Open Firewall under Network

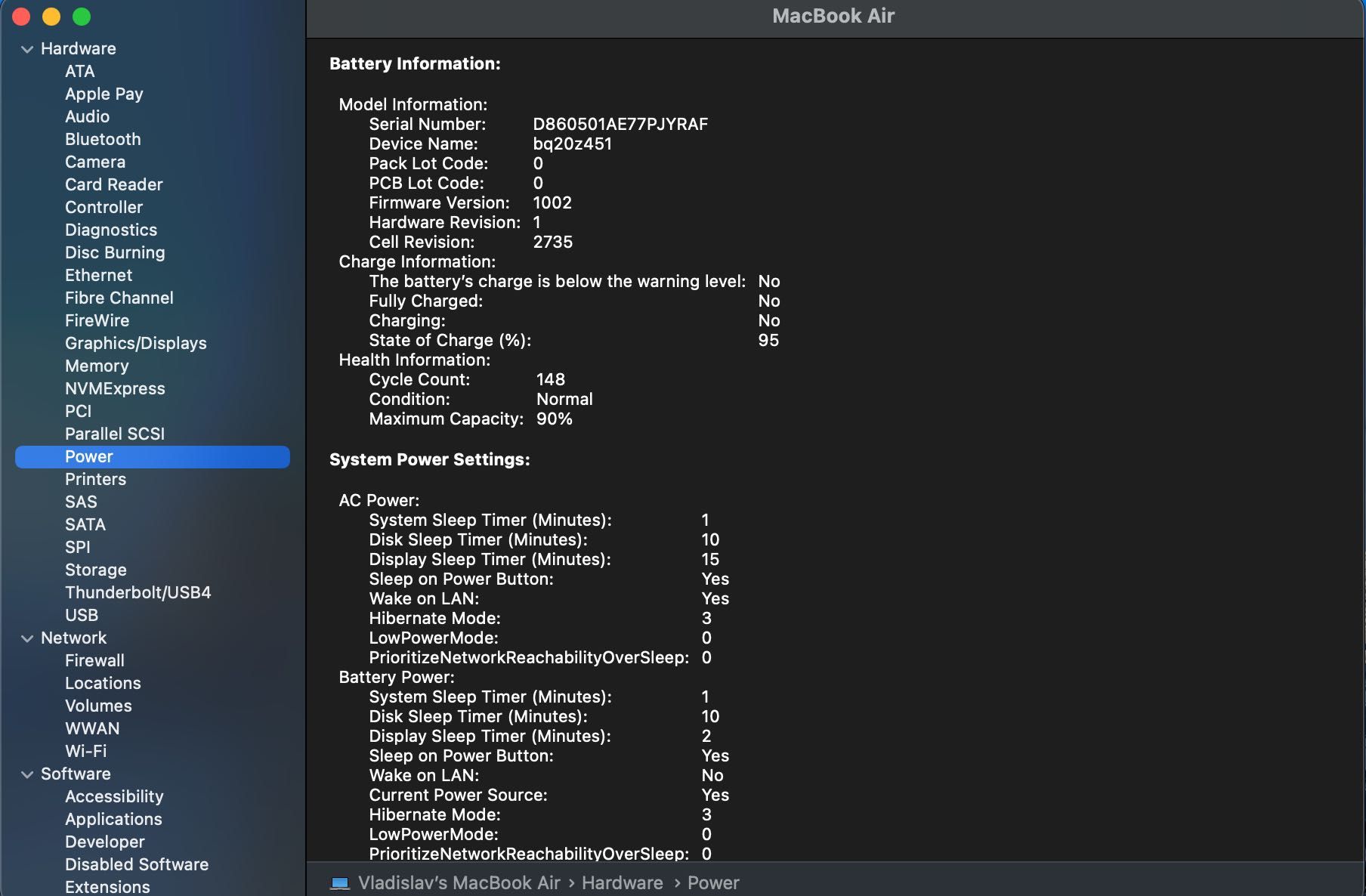(94, 660)
